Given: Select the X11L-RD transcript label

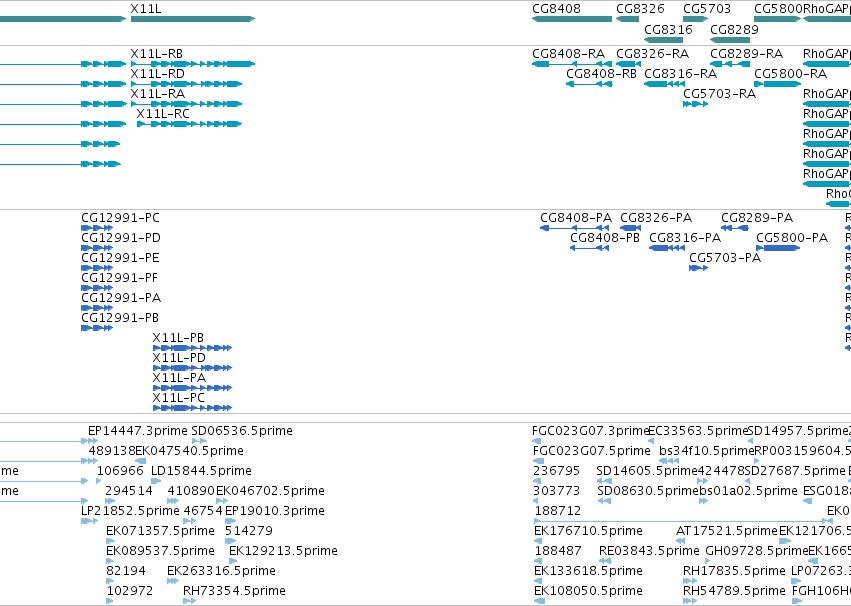Looking at the screenshot, I should tap(157, 74).
